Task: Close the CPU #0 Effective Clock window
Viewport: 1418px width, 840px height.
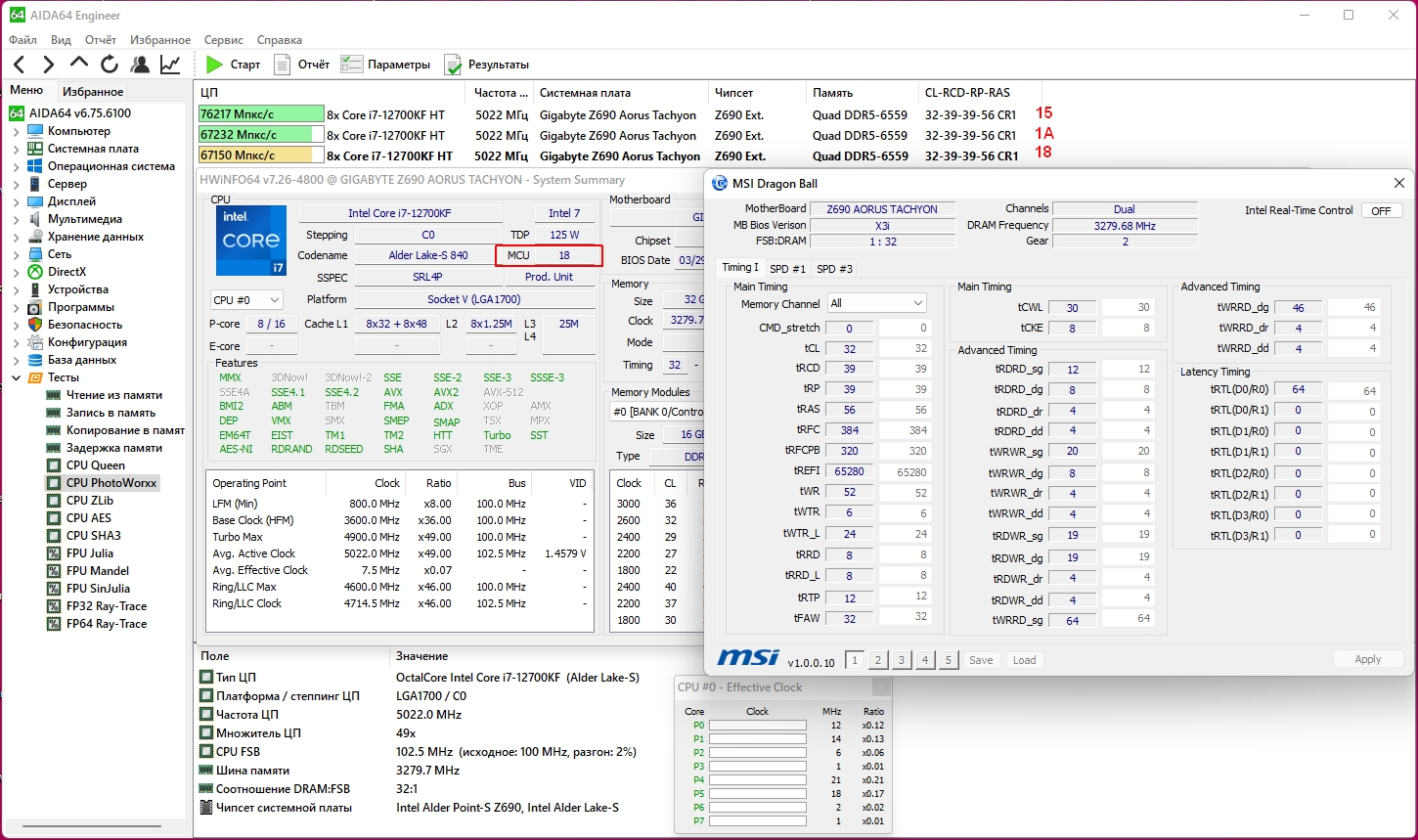Action: [881, 687]
